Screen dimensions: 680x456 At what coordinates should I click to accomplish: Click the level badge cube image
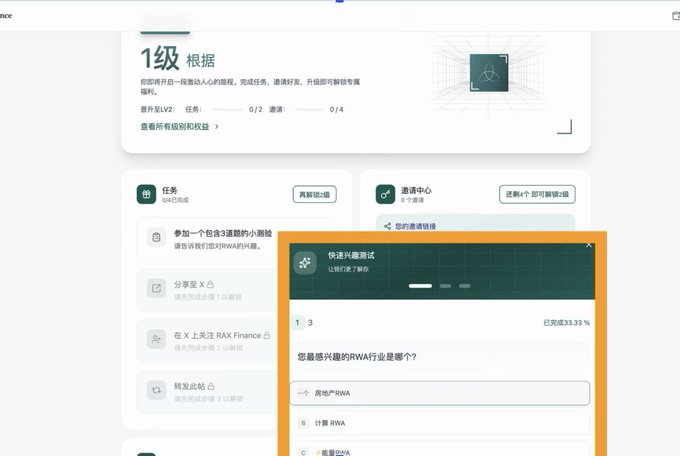[489, 72]
